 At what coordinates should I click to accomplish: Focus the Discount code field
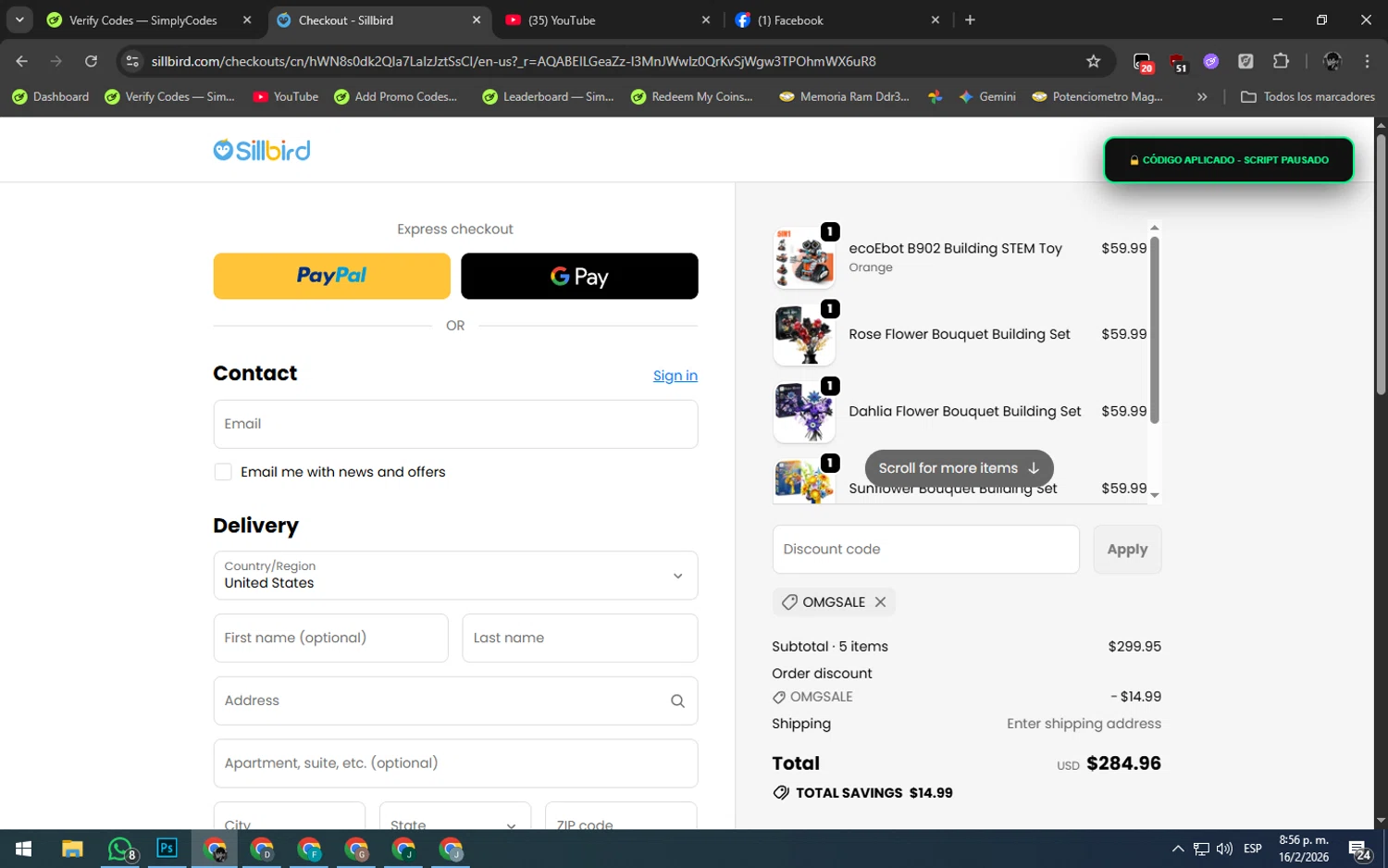pos(925,550)
